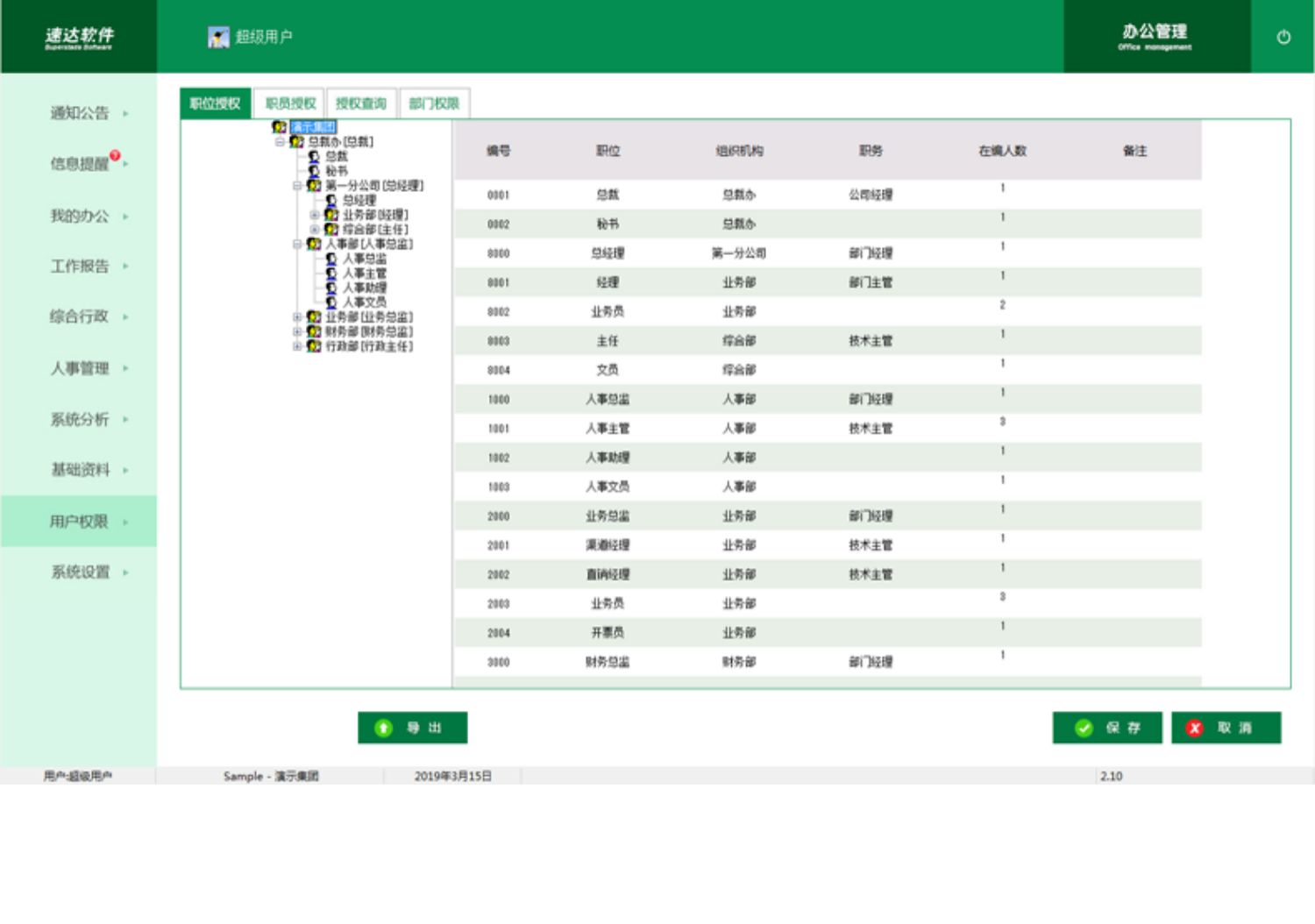1315x924 pixels.
Task: Click the checkmark icon on 保存 button
Action: (x=1084, y=728)
